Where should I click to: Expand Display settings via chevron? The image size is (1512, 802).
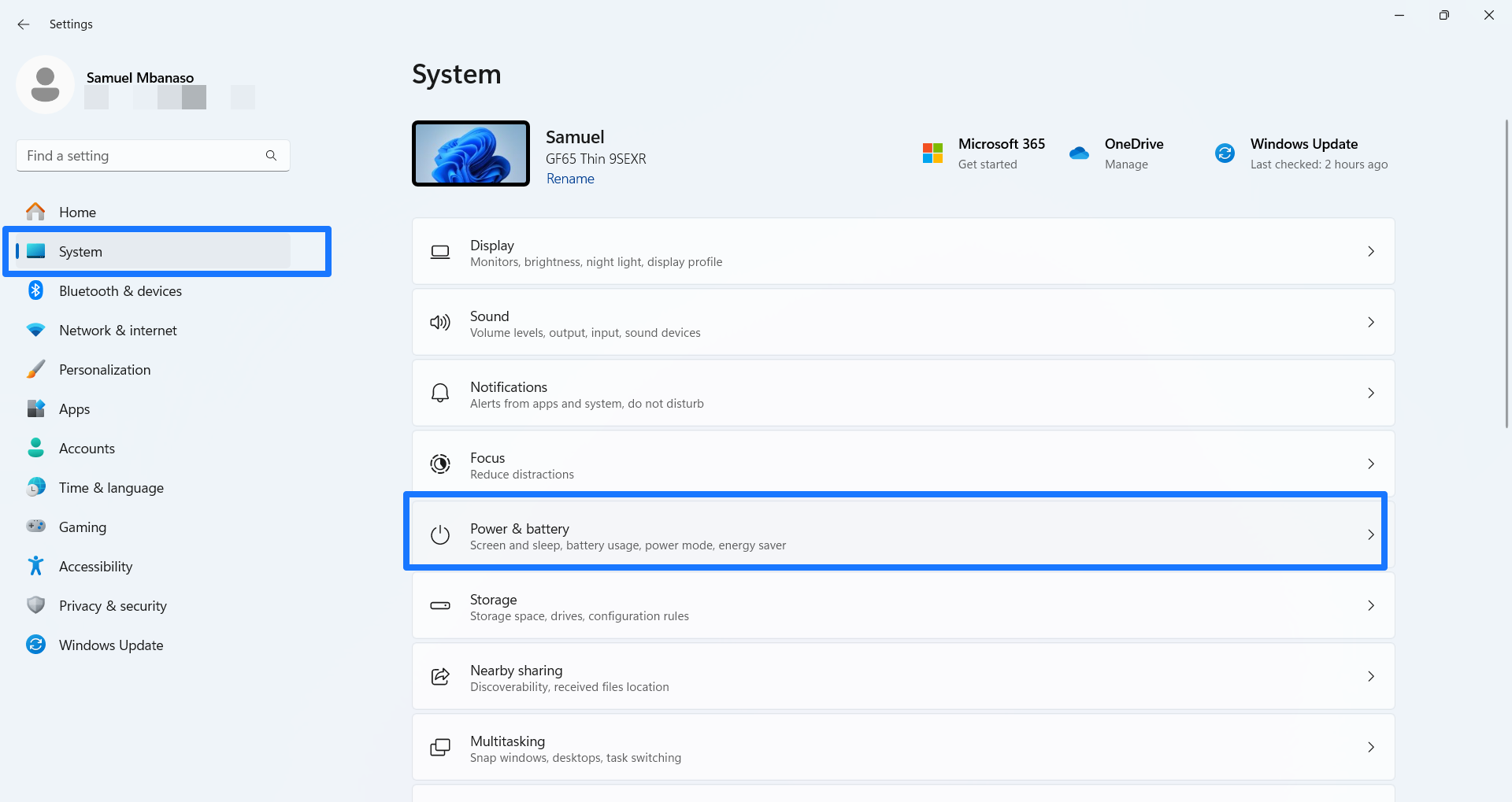pos(1370,252)
